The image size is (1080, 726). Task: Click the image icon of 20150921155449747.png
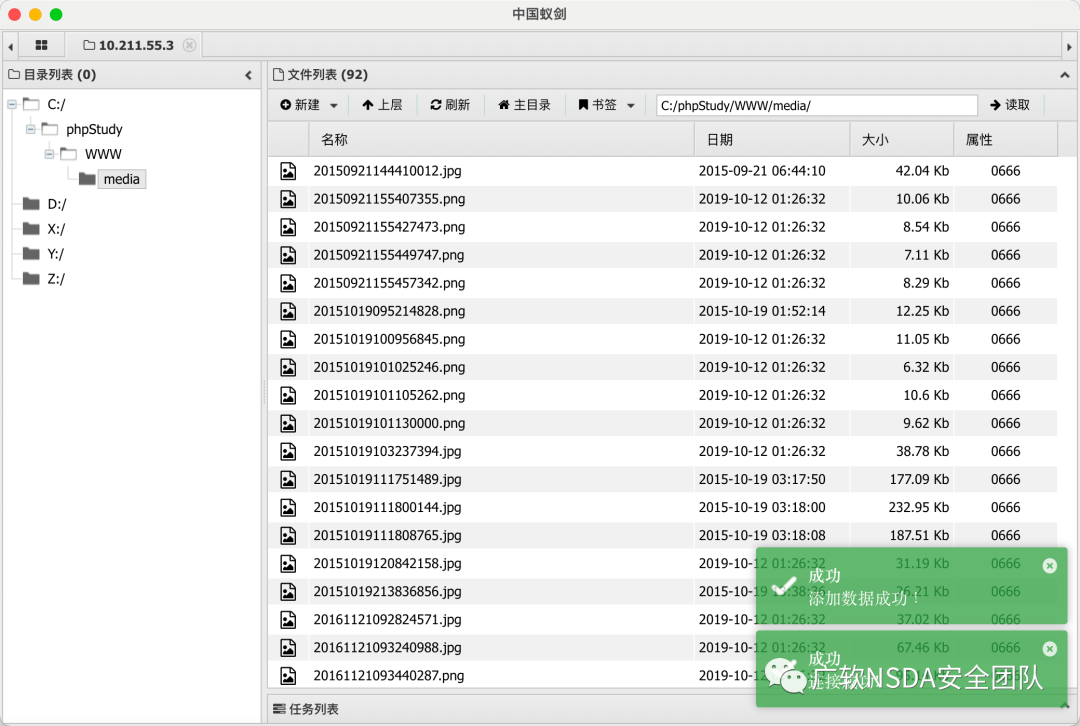pos(288,255)
